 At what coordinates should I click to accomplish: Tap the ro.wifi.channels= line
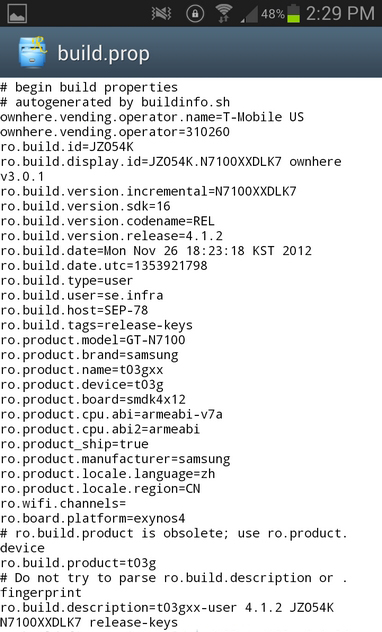pos(63,503)
